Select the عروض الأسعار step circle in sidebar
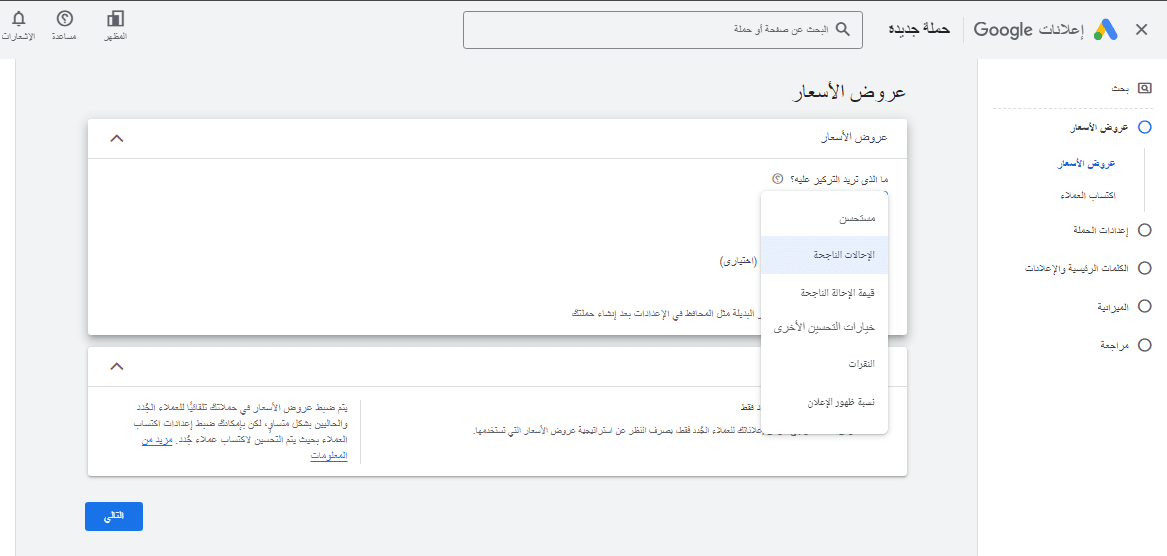1167x556 pixels. tap(1145, 127)
